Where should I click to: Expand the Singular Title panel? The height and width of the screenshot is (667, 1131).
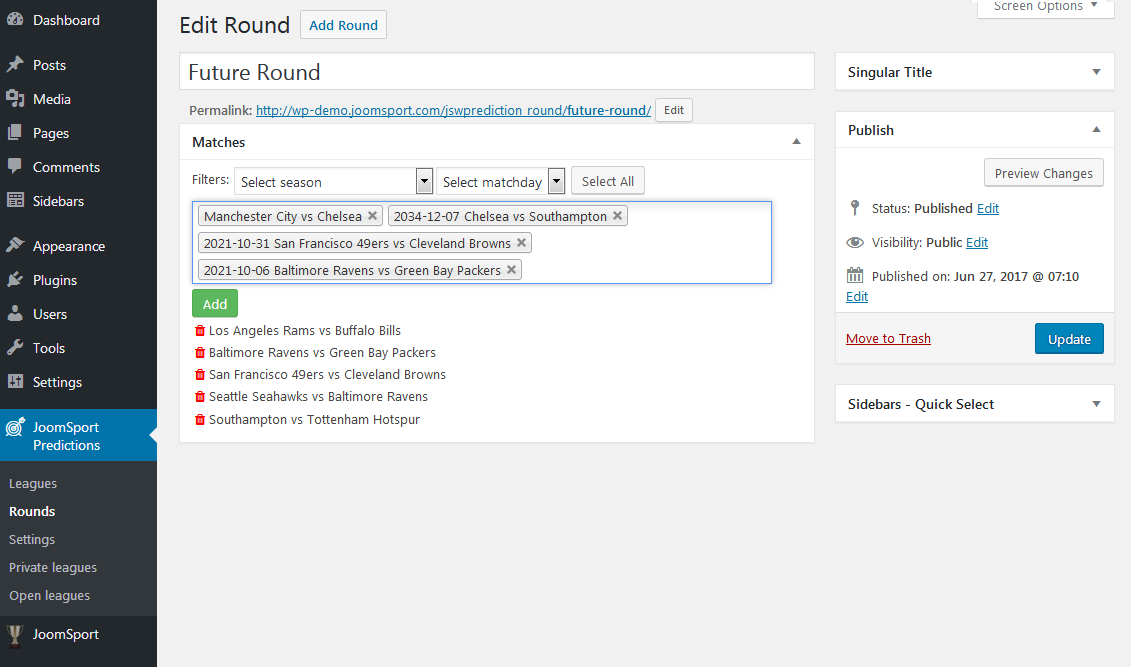(1096, 72)
